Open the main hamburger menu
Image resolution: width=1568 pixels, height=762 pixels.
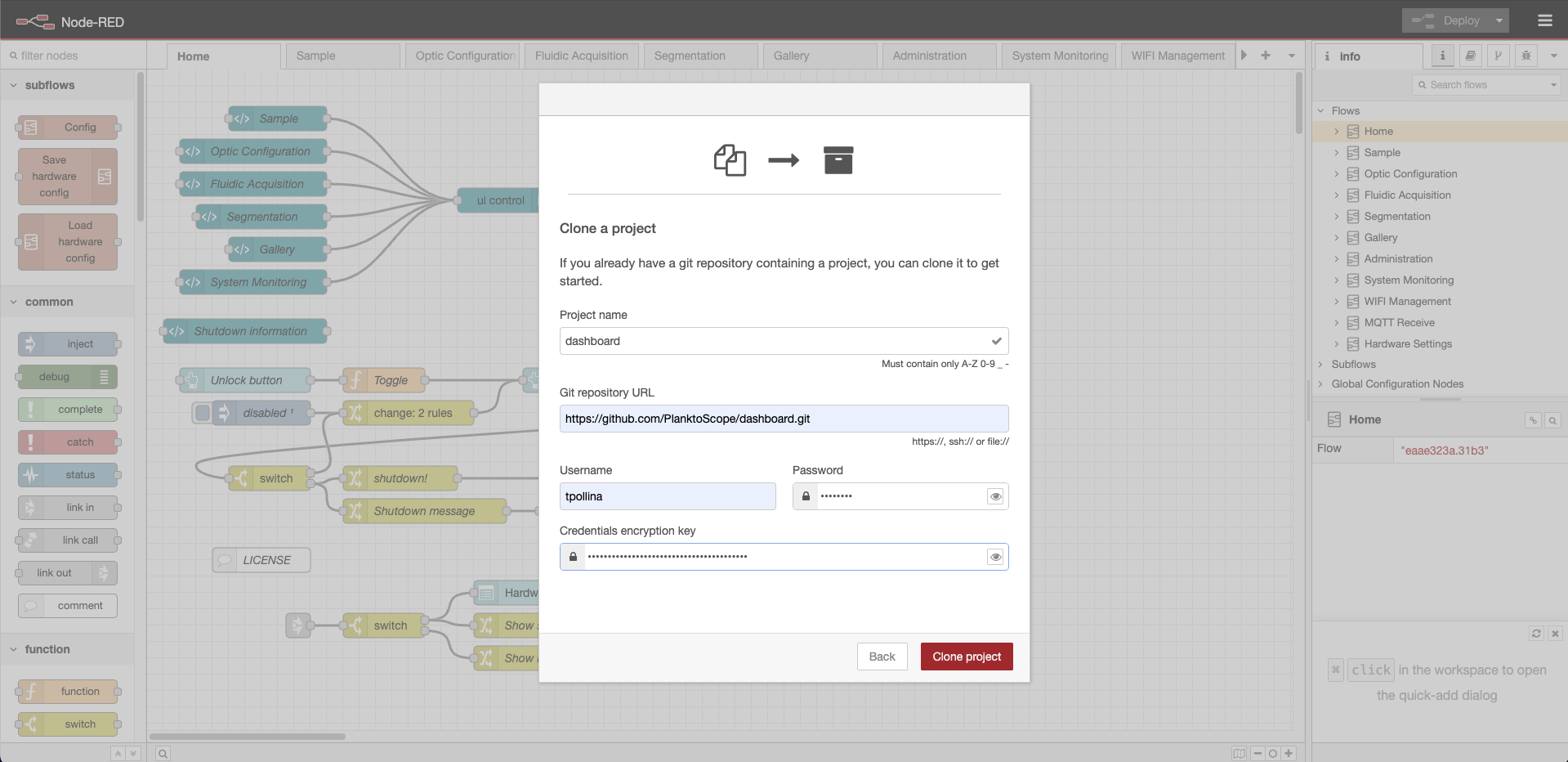[x=1544, y=20]
